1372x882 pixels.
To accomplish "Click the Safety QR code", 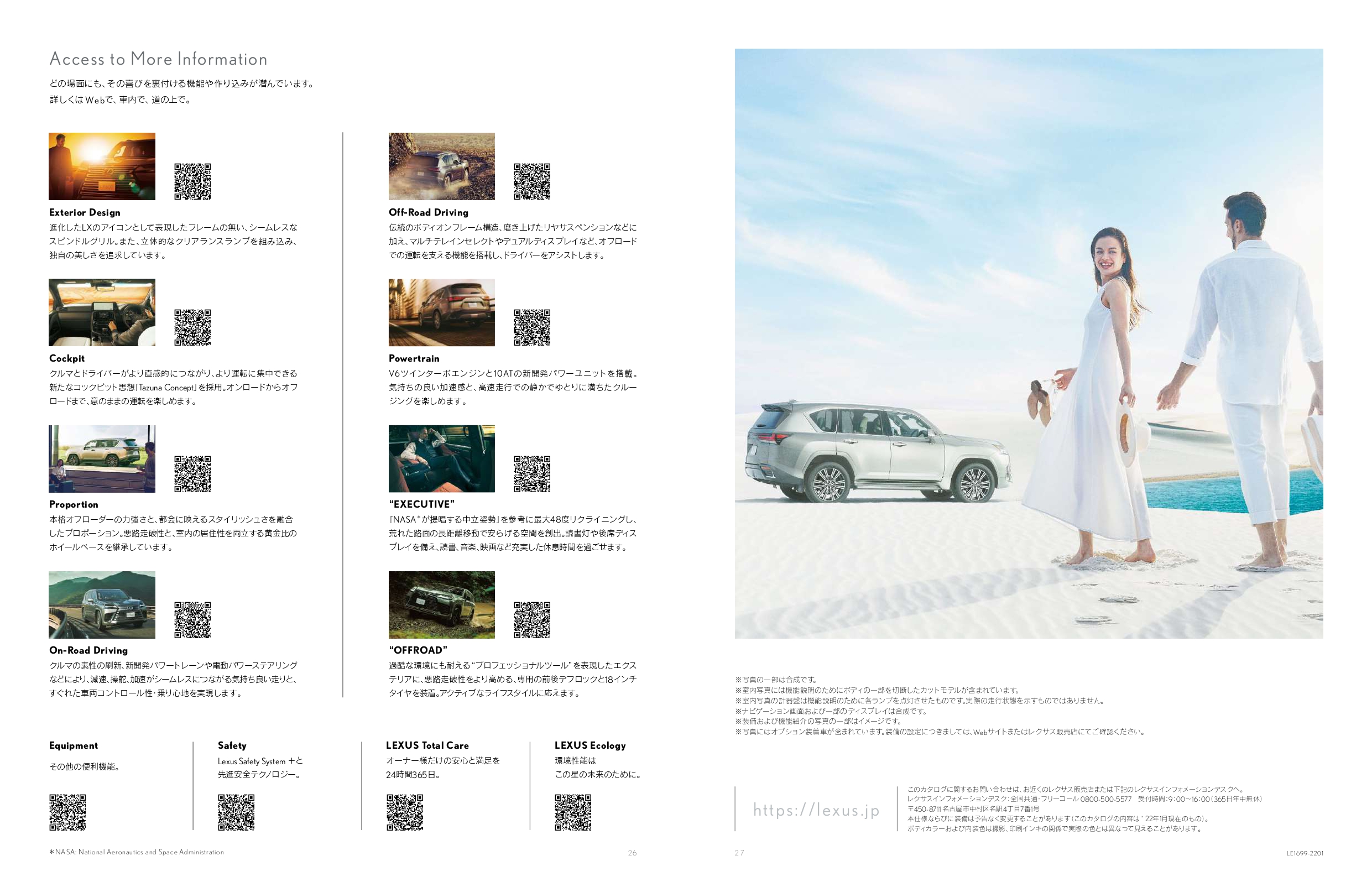I will coord(236,812).
